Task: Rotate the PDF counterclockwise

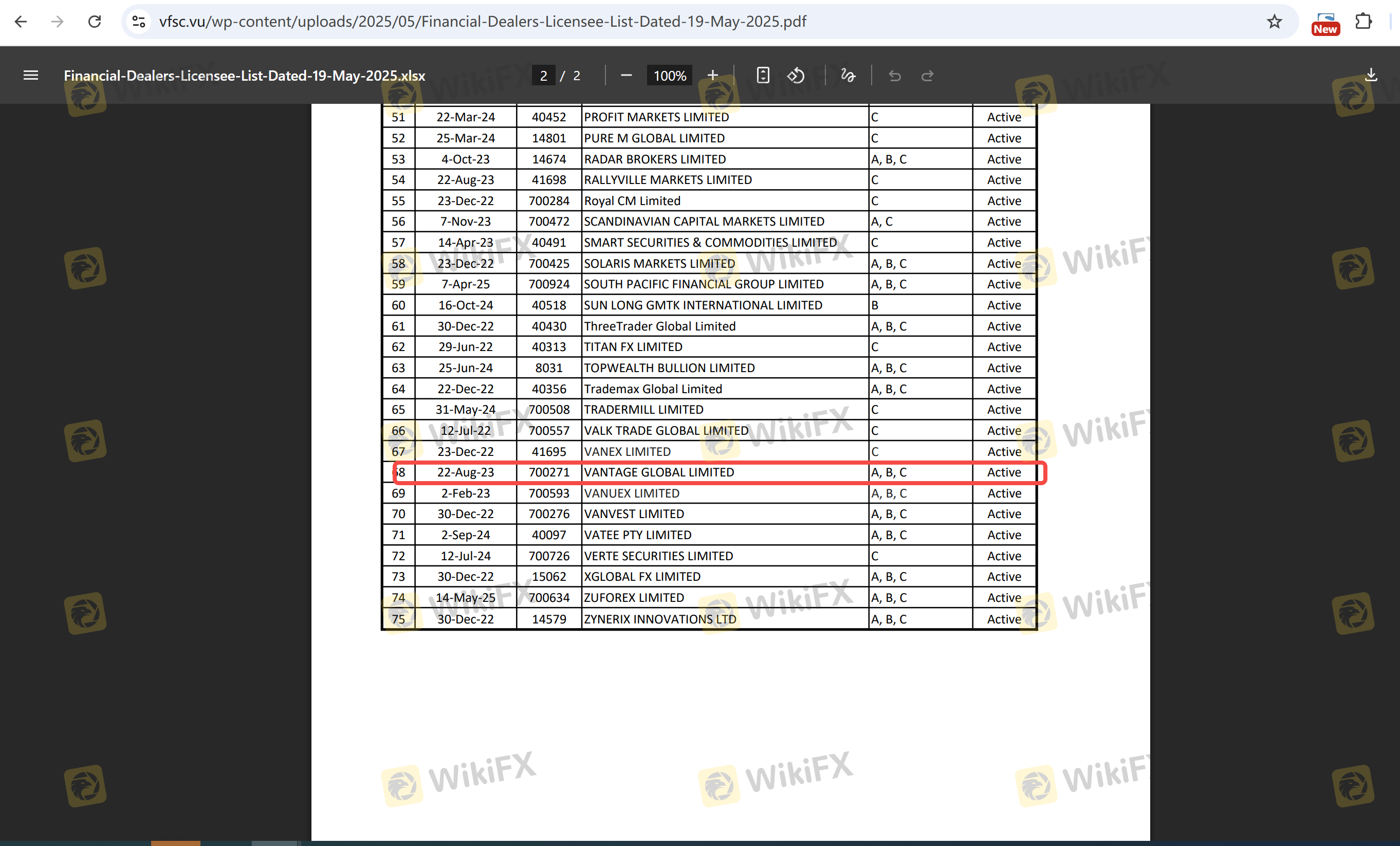Action: pyautogui.click(x=796, y=76)
